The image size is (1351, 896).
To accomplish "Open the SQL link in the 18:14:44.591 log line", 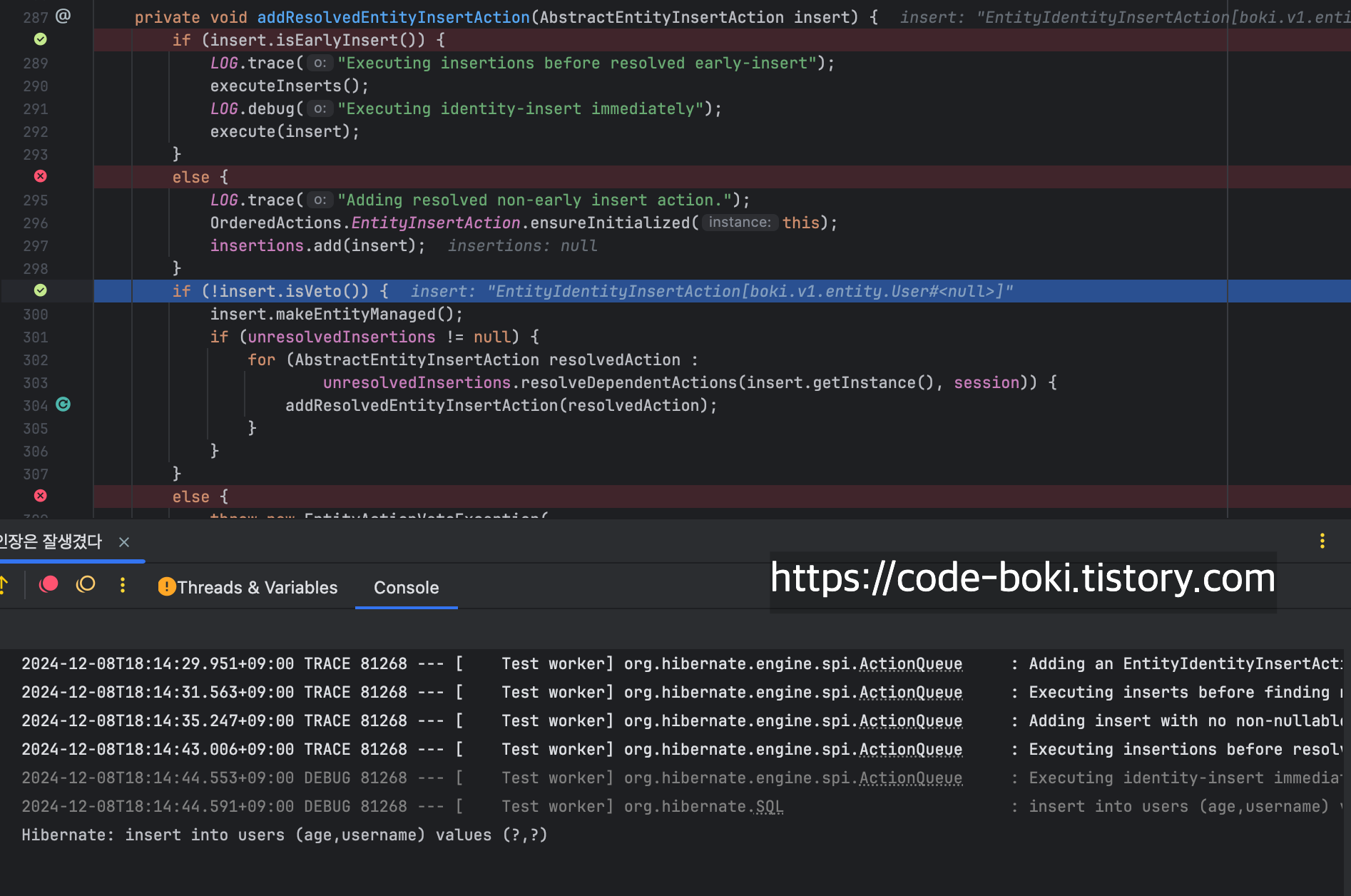I will [x=770, y=806].
